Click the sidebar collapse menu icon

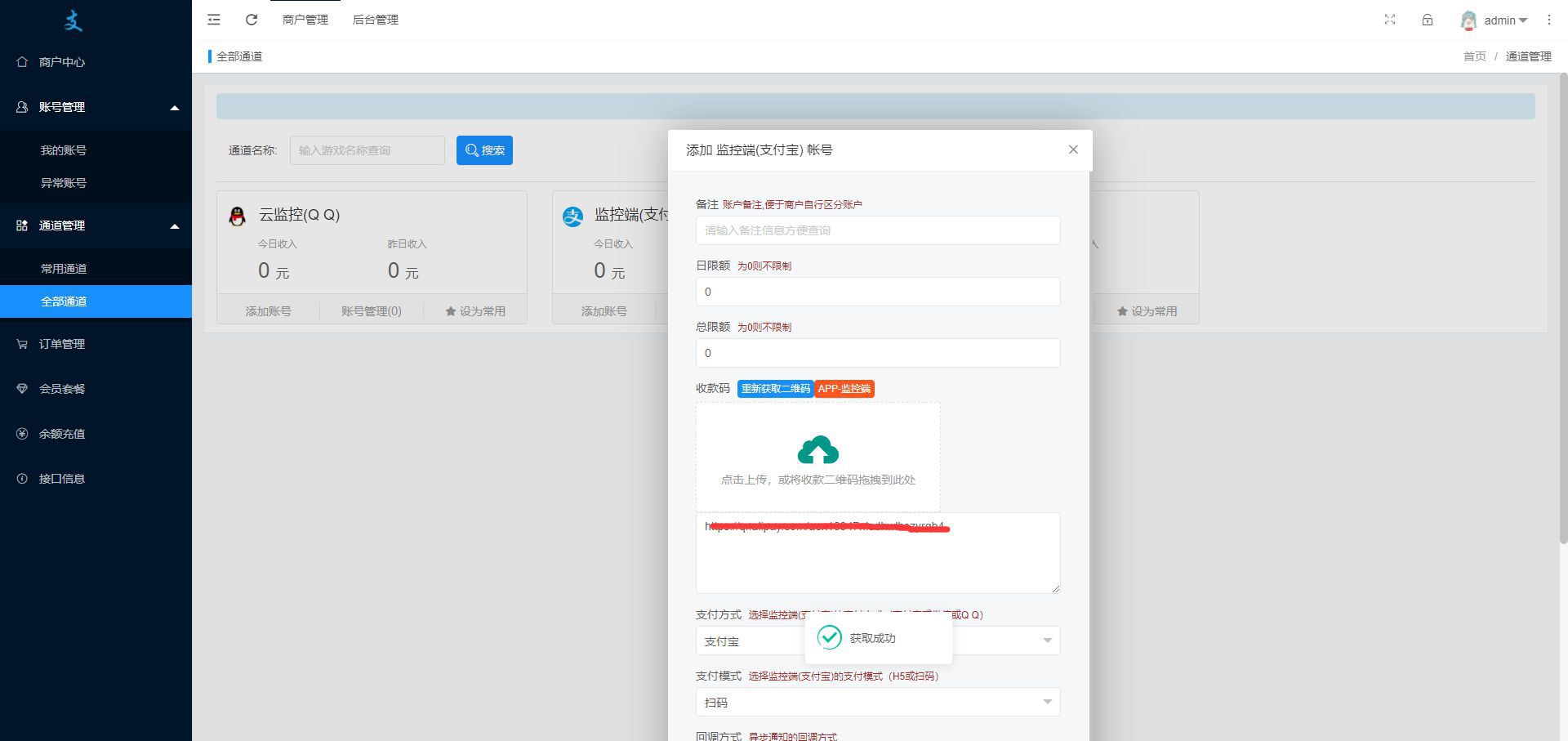point(214,20)
